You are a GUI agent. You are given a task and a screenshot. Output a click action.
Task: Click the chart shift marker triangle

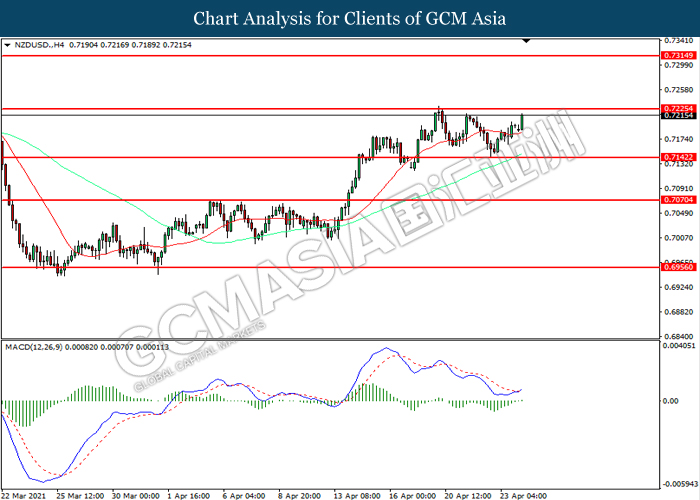click(526, 41)
